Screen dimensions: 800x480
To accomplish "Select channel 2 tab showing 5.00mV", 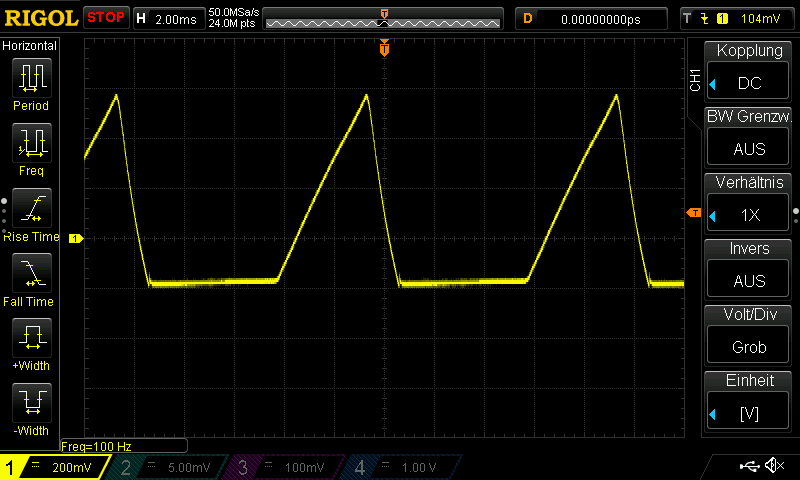I will [168, 467].
